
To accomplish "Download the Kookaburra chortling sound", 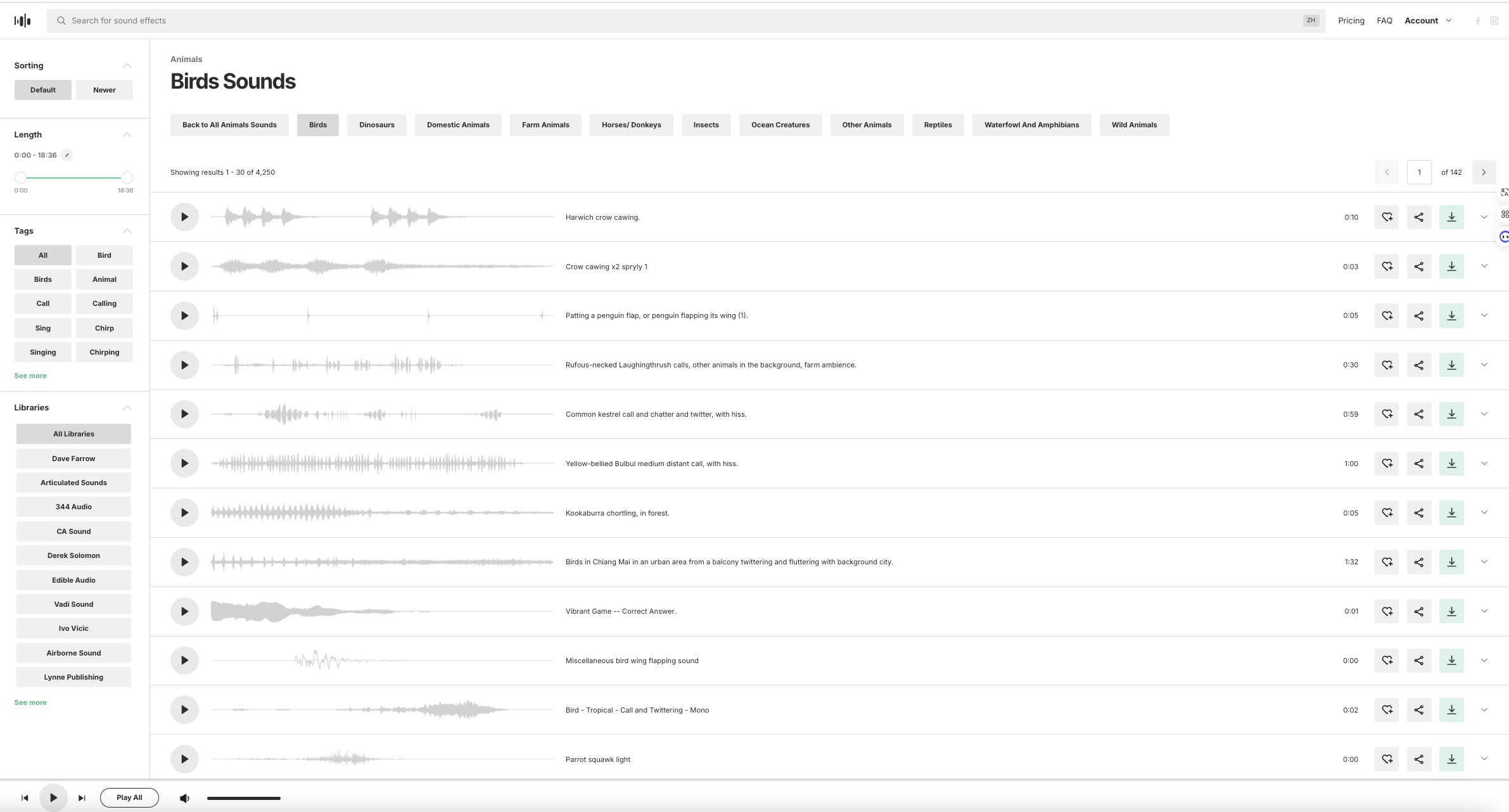I will (1451, 512).
